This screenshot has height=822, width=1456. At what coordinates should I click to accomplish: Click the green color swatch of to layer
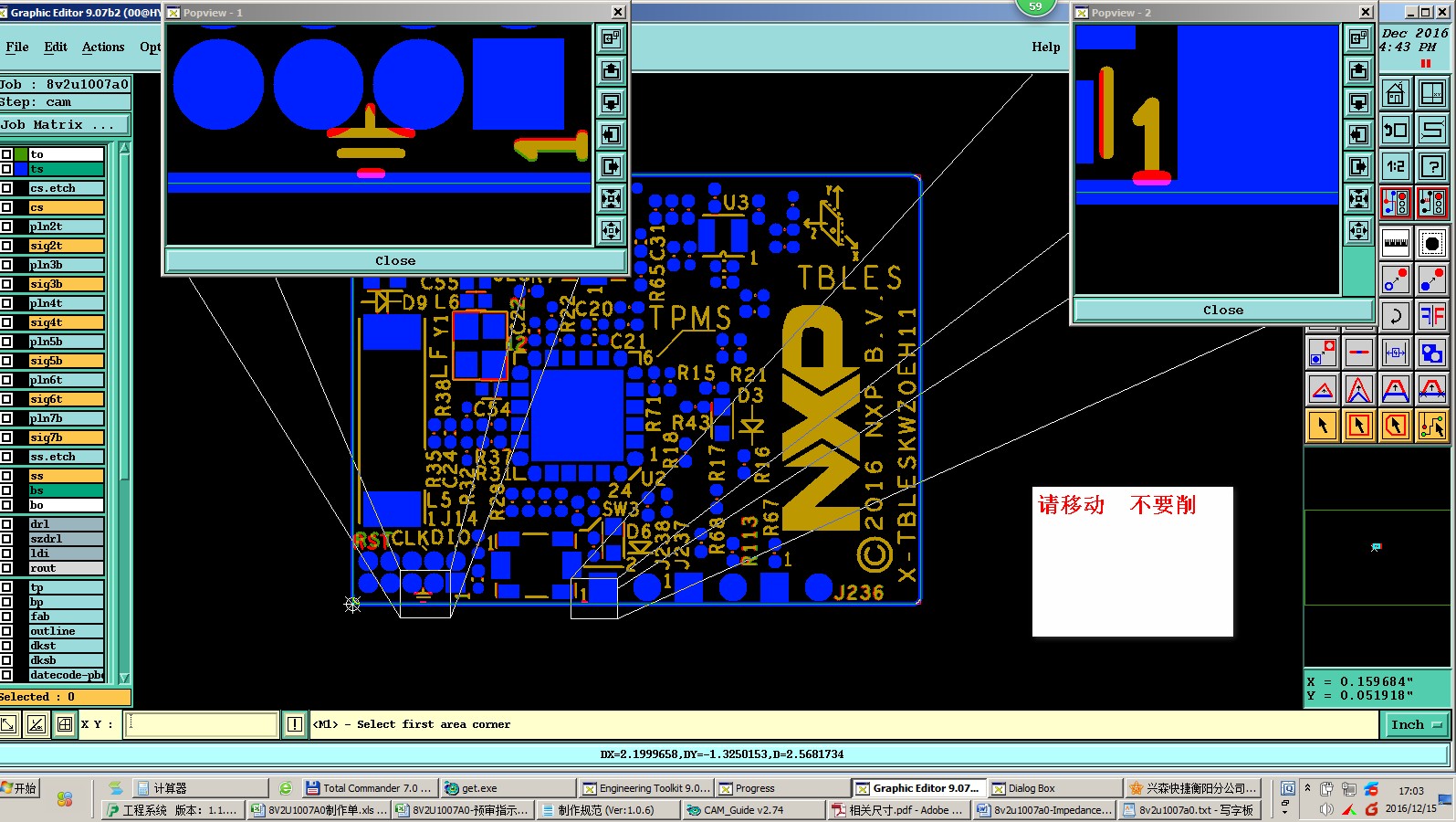click(21, 154)
